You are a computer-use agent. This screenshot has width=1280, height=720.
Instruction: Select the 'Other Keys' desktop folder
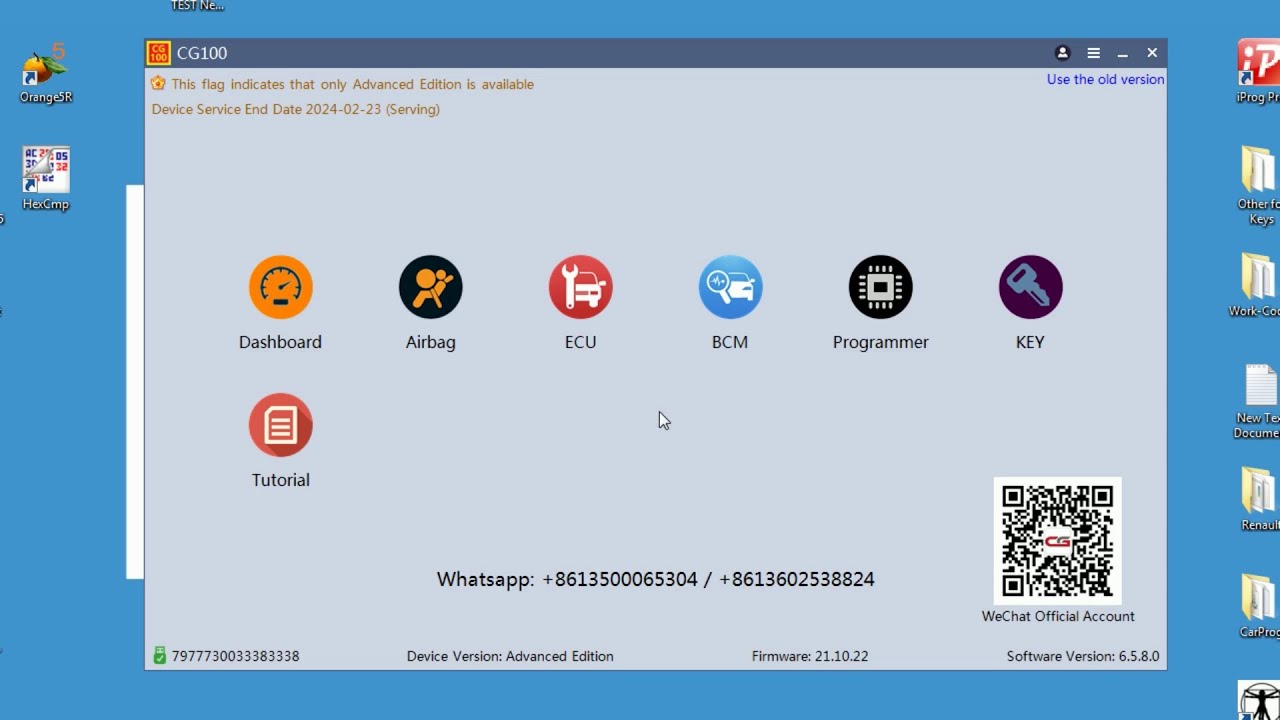tap(1260, 186)
